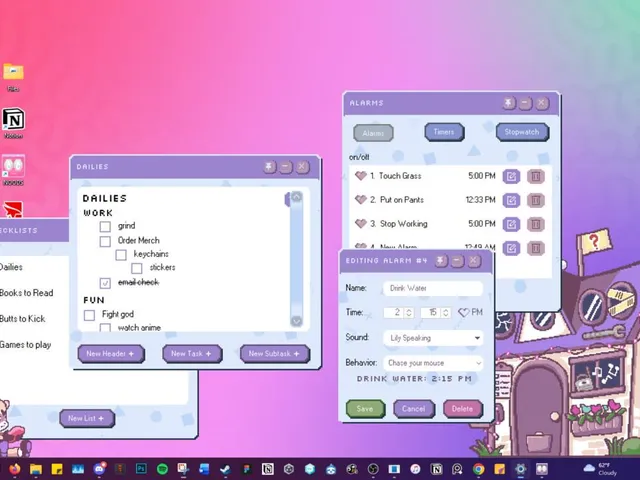Toggle the Stop Working alarm heart

360,224
